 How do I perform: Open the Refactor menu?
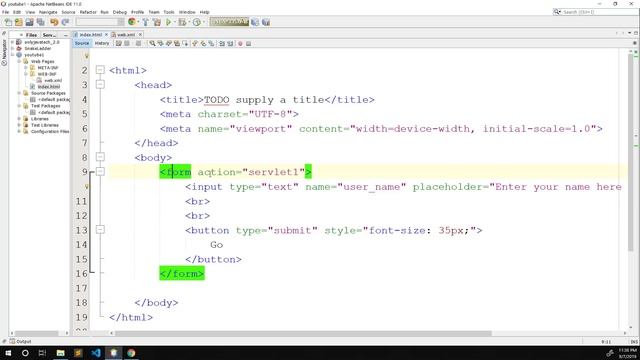click(x=88, y=12)
